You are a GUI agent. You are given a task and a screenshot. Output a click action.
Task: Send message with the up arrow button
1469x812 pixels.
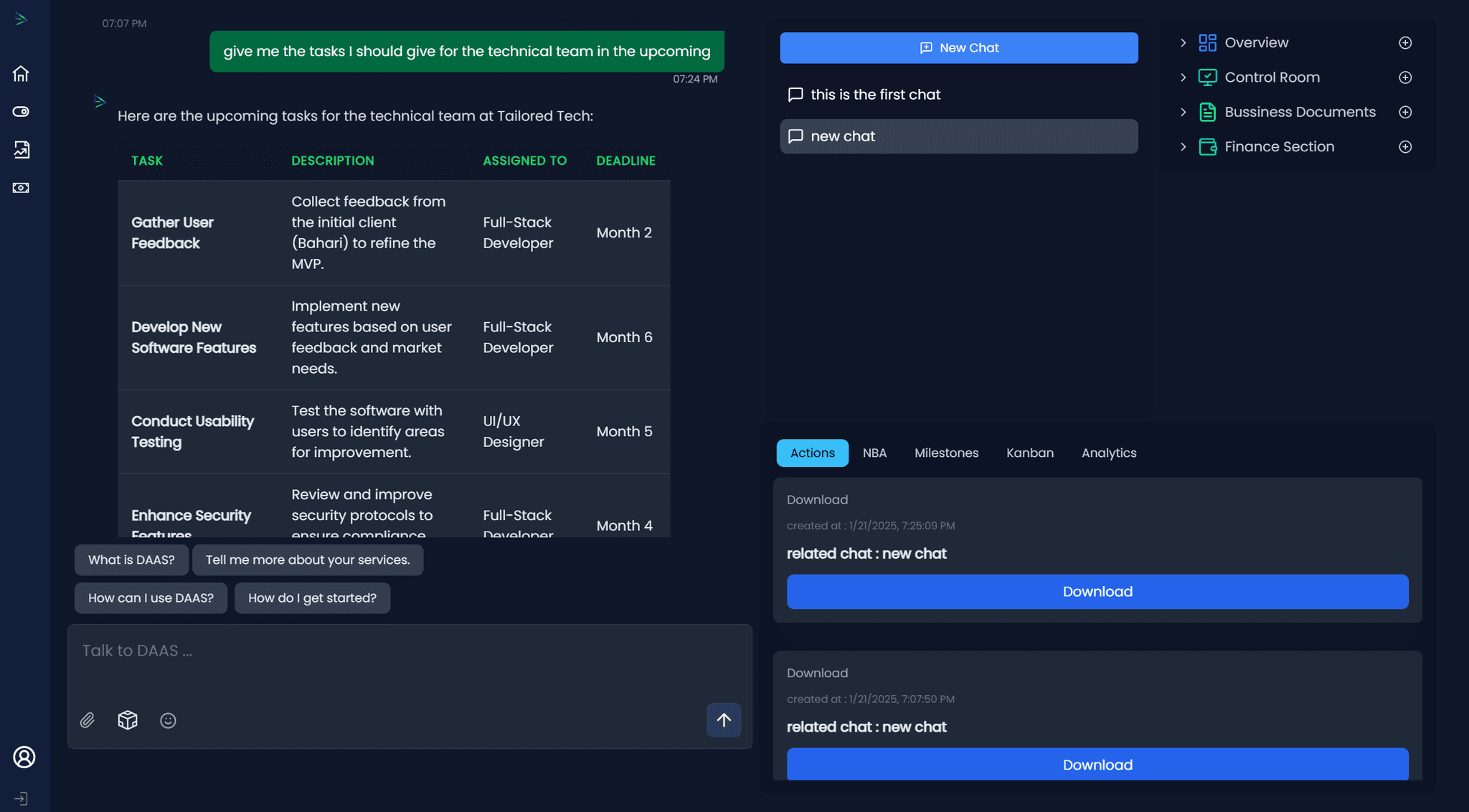point(724,719)
